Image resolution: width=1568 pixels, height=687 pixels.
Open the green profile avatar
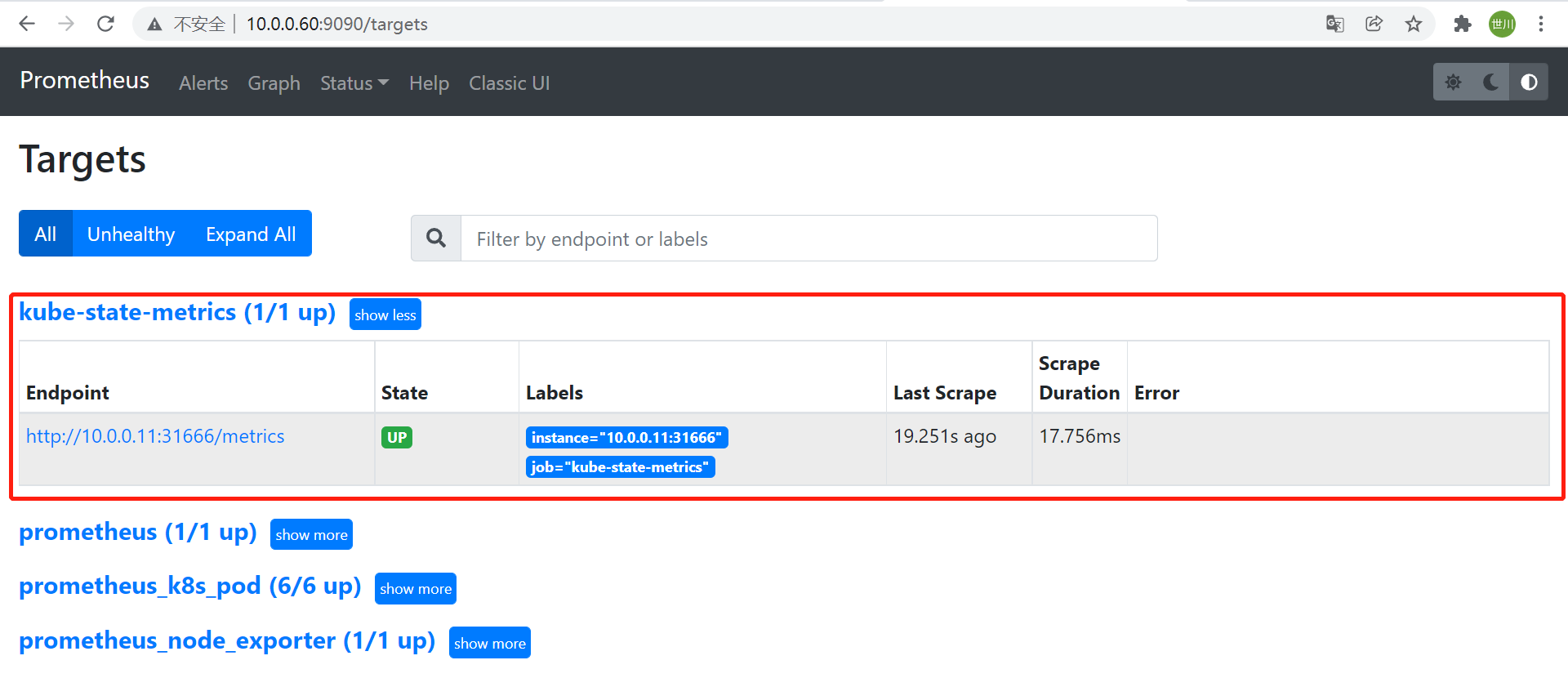pyautogui.click(x=1502, y=24)
